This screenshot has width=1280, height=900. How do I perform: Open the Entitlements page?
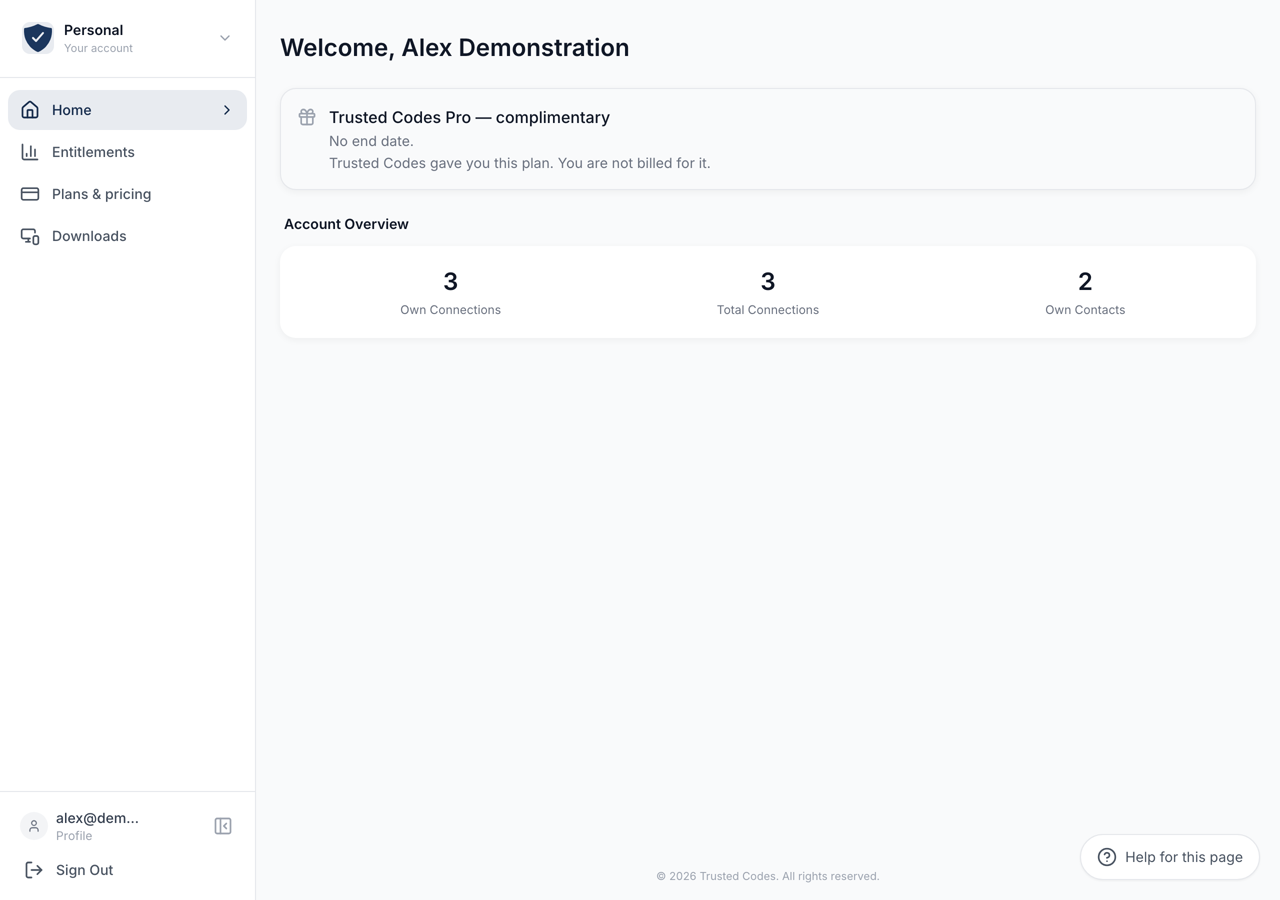[x=127, y=152]
